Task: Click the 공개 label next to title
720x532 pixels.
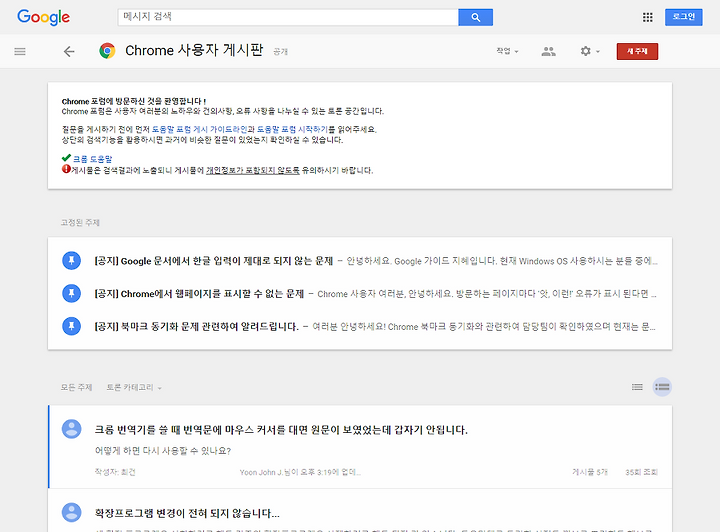Action: (280, 51)
